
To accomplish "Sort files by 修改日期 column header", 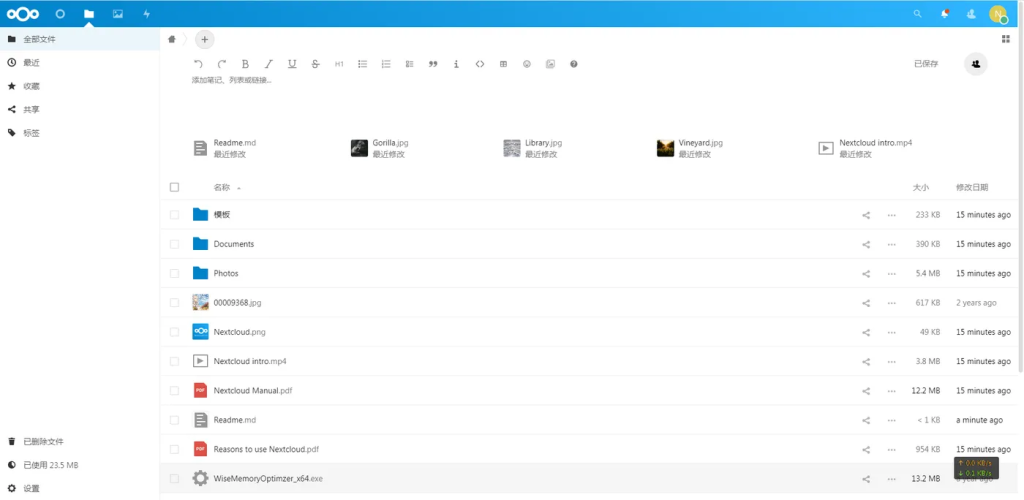I will coord(972,187).
